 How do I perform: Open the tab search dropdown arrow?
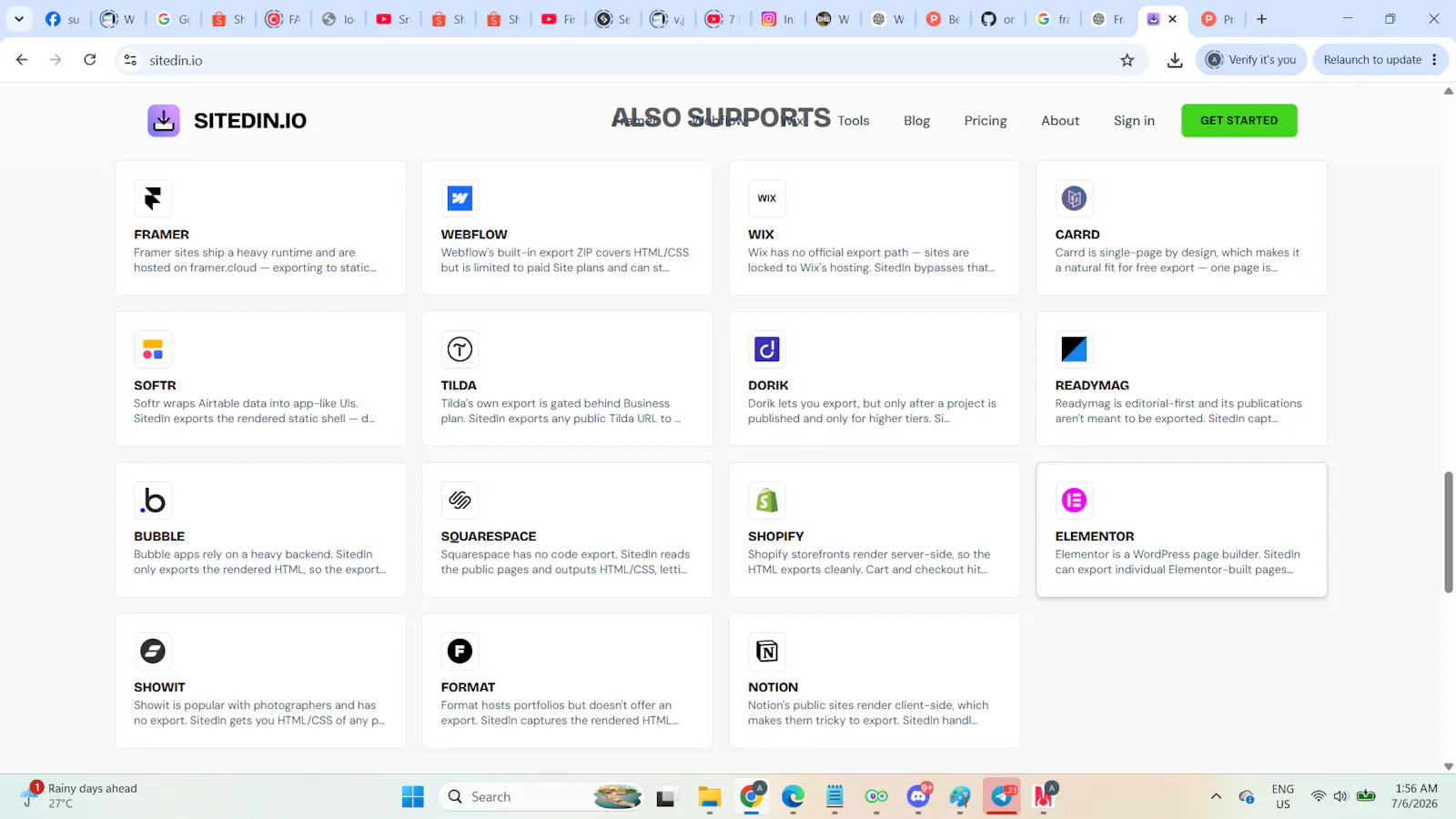tap(19, 19)
